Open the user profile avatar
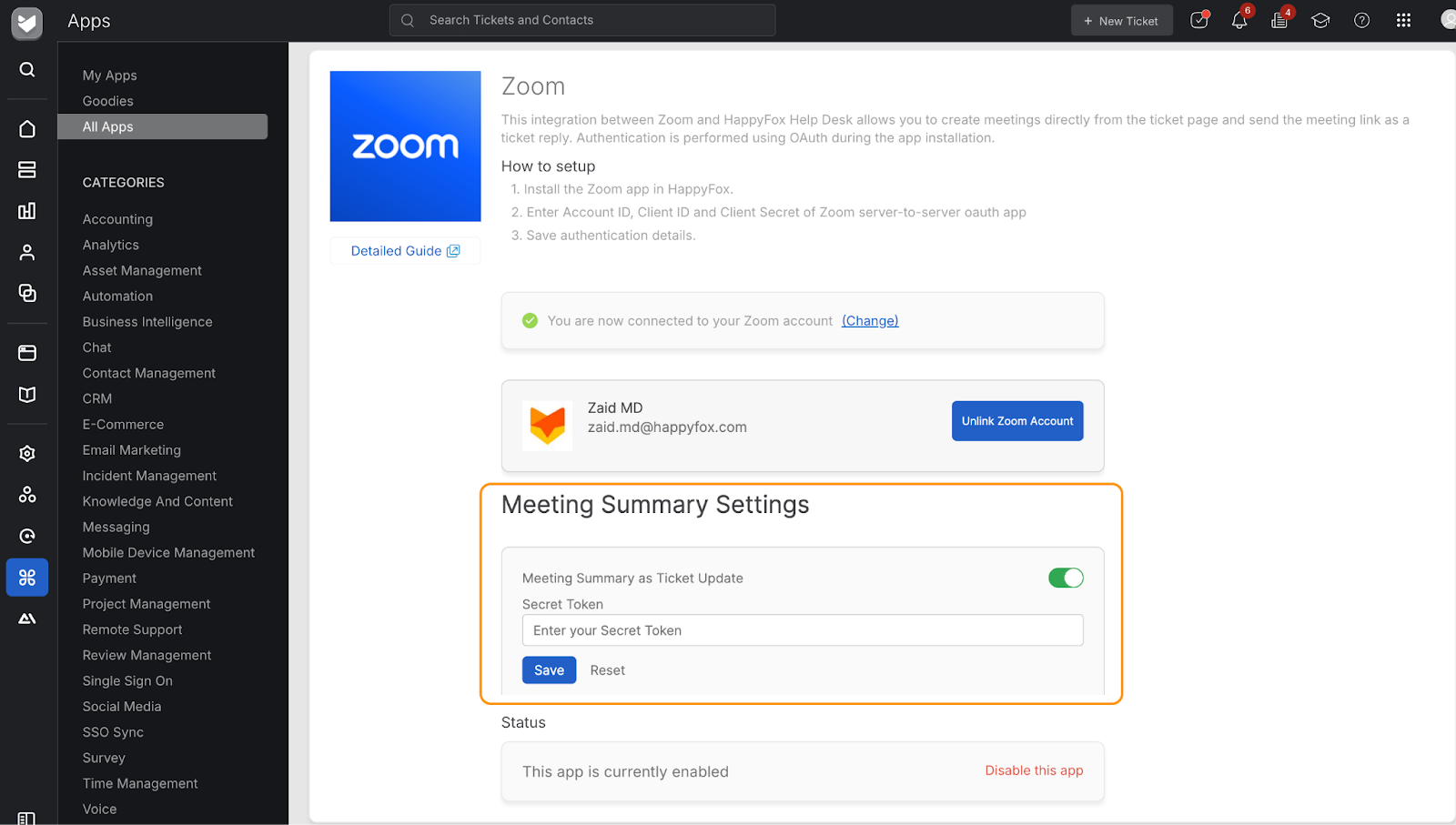Image resolution: width=1456 pixels, height=825 pixels. coord(1448,20)
